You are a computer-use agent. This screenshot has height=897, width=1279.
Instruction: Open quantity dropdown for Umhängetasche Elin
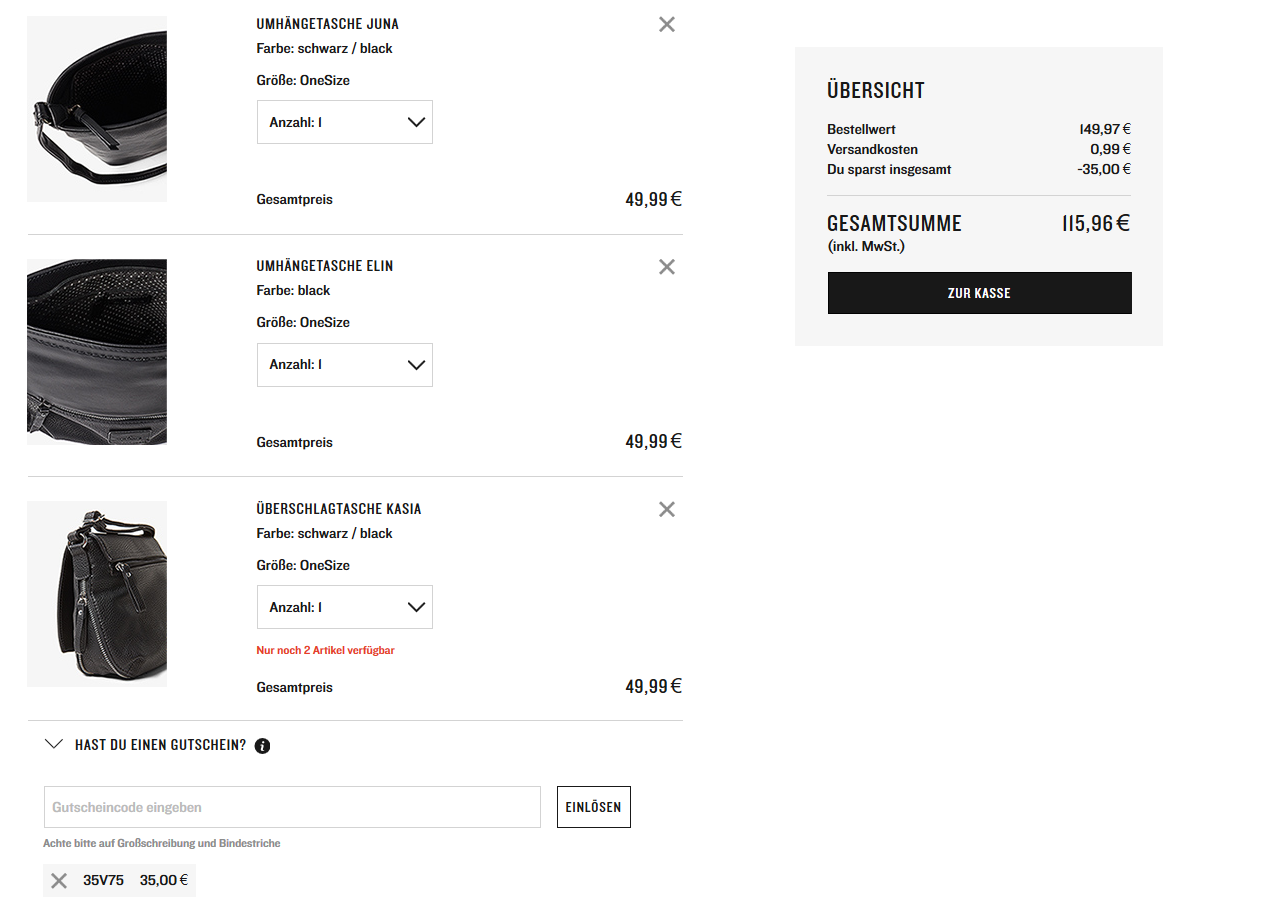[344, 365]
